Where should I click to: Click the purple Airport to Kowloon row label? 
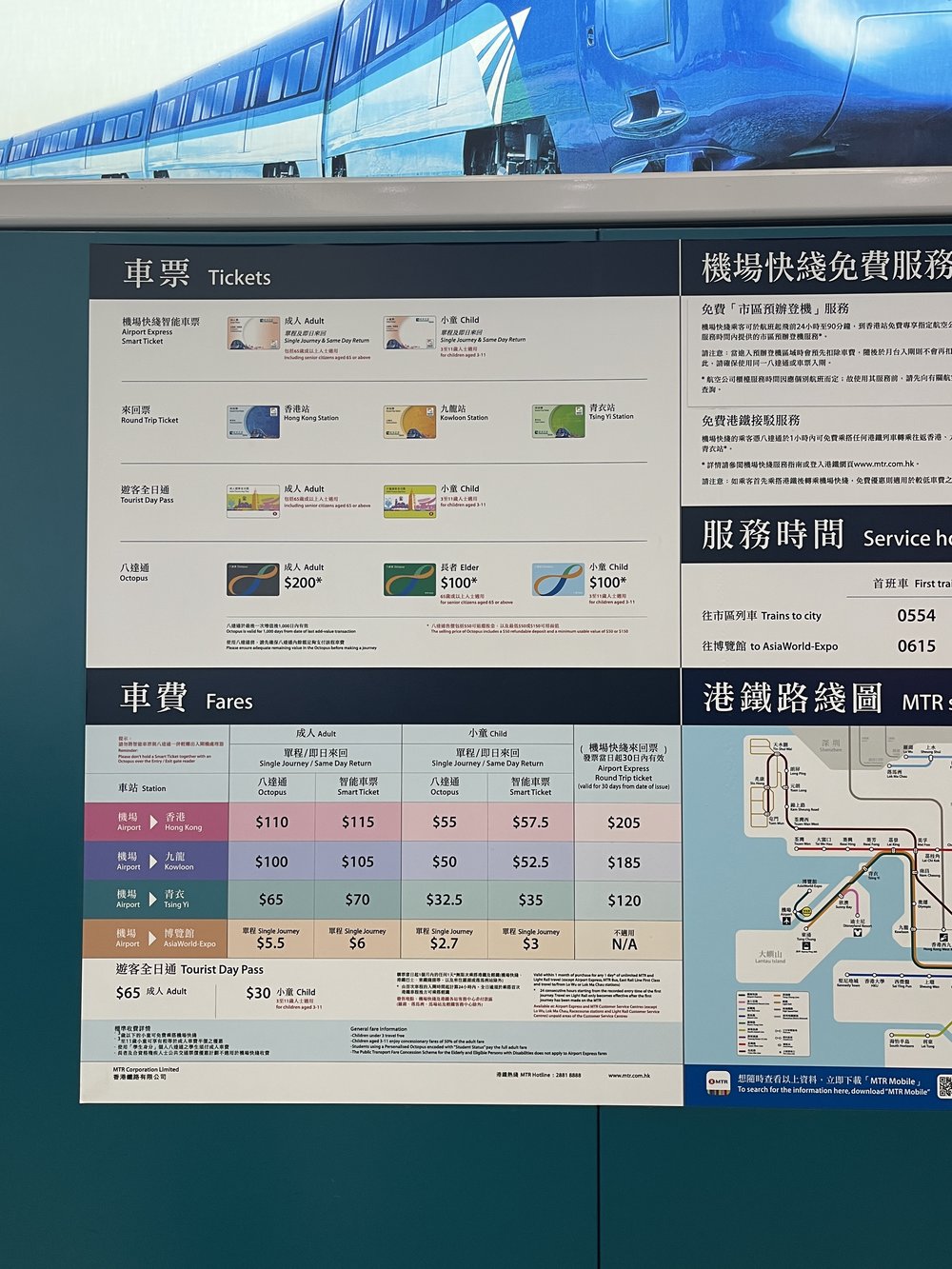tap(155, 862)
